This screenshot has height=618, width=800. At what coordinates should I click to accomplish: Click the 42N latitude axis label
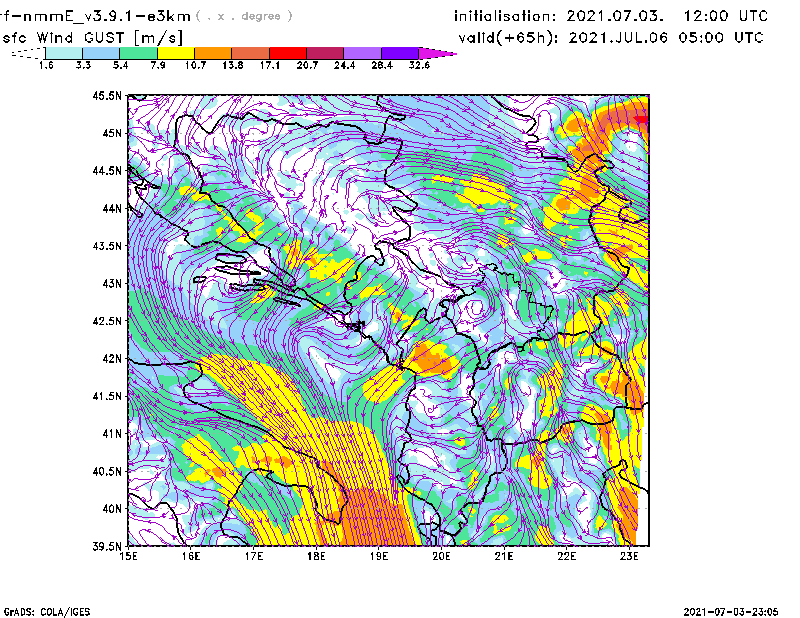tap(111, 359)
